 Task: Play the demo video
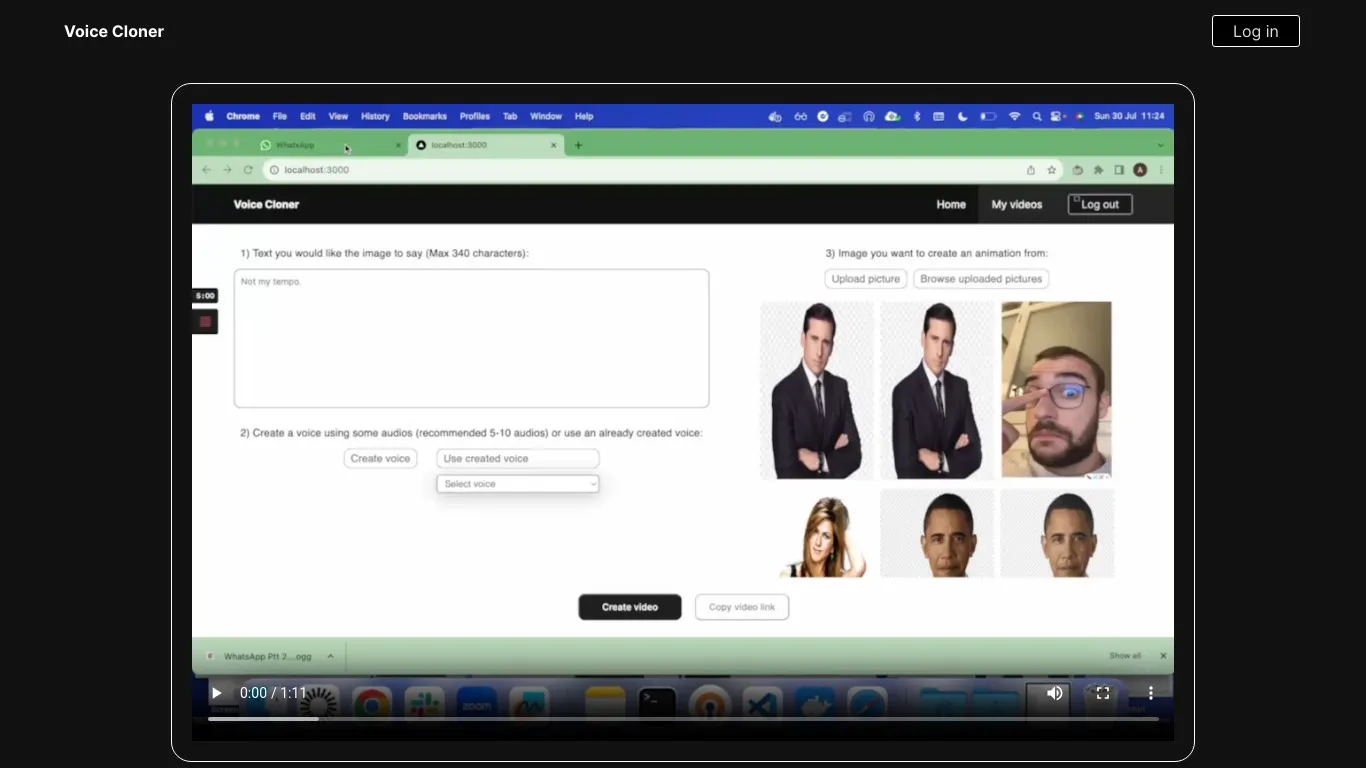(216, 693)
